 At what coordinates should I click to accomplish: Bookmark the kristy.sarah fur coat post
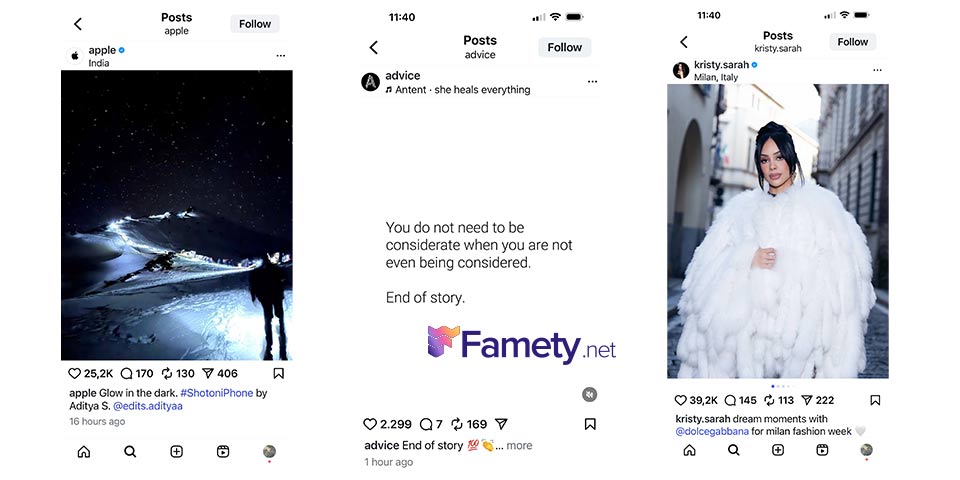(x=875, y=400)
